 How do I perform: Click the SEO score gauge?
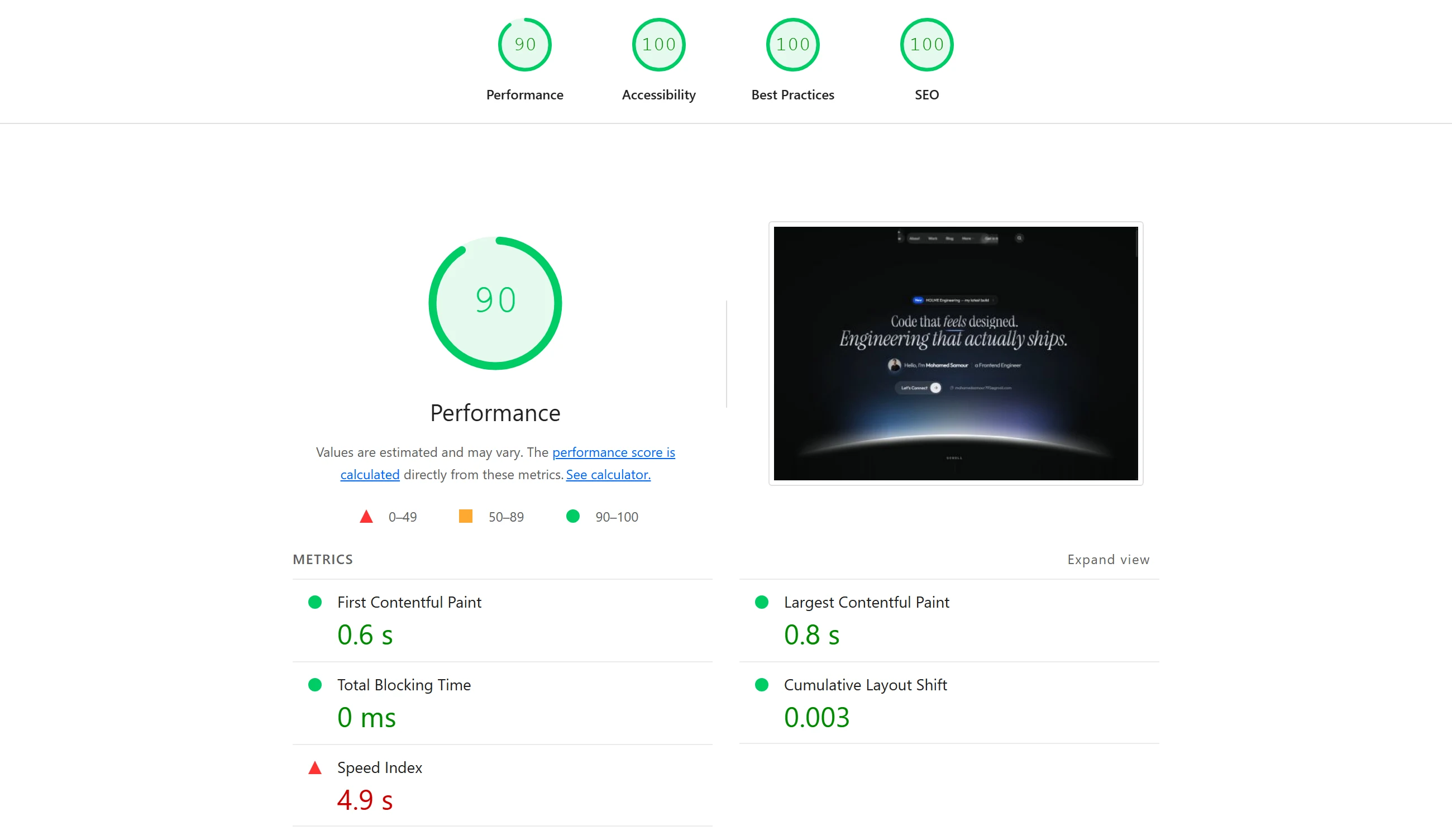tap(926, 44)
